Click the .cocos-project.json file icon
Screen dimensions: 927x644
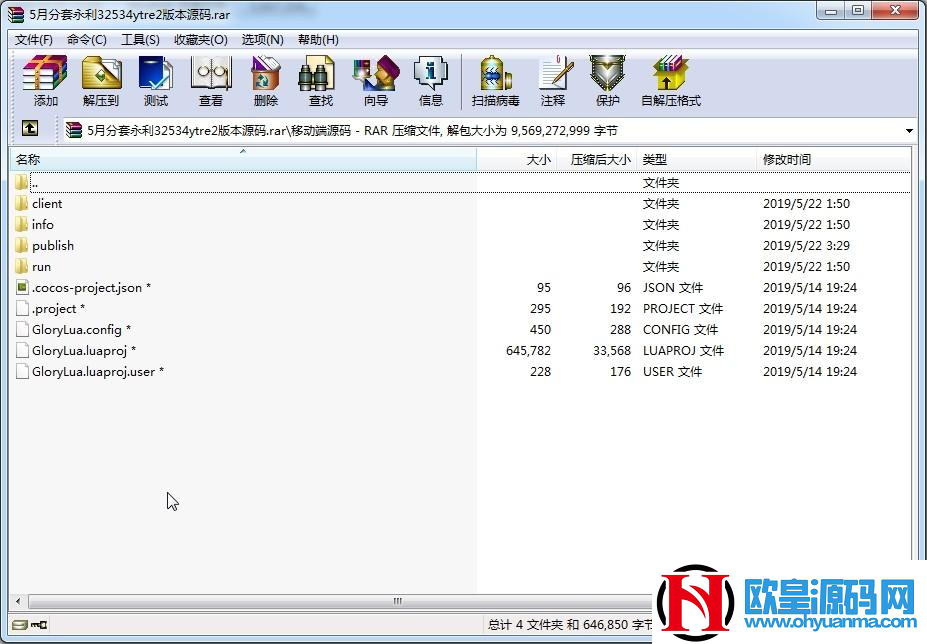point(22,287)
